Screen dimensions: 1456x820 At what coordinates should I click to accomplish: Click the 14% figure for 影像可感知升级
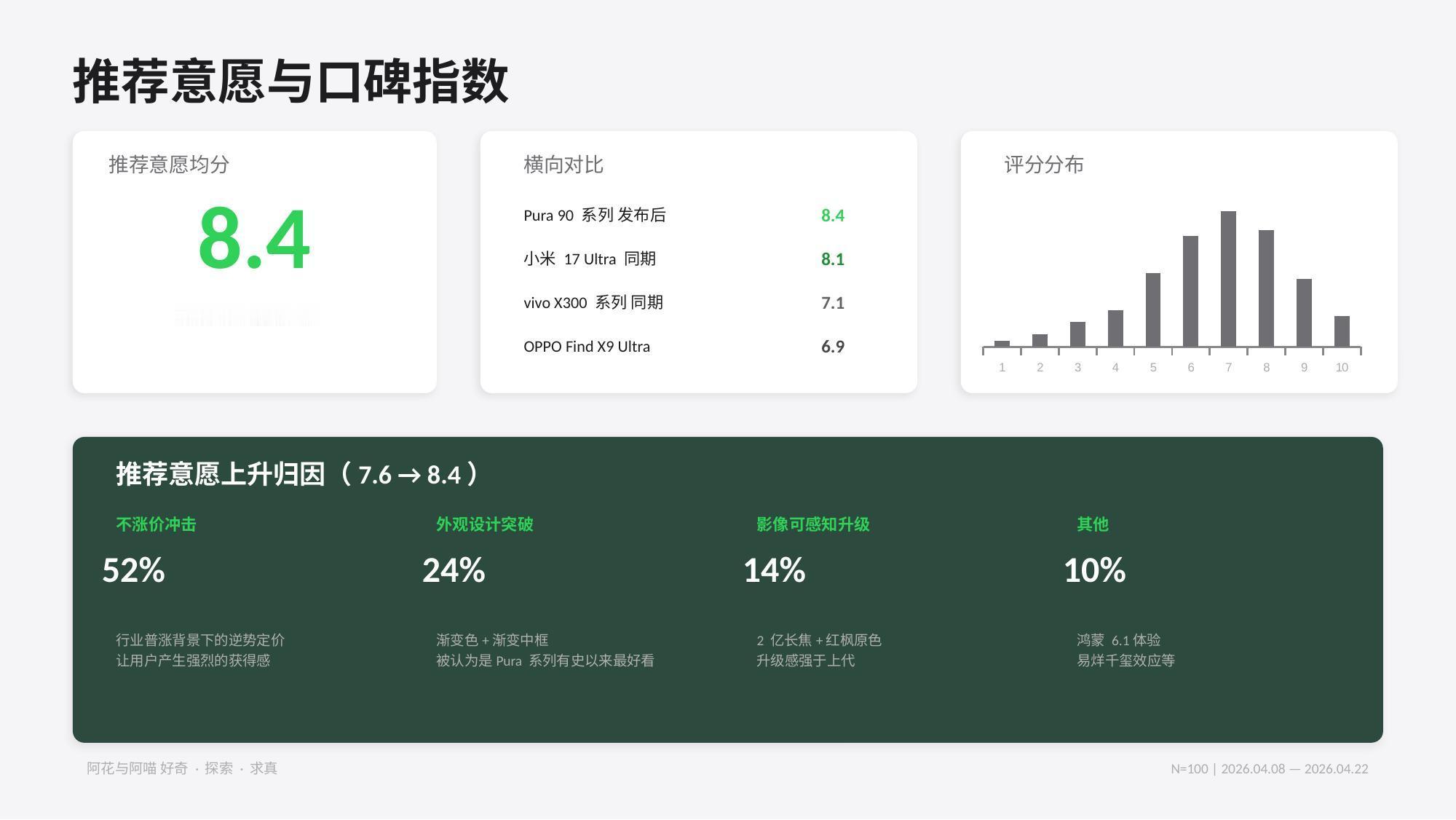[774, 570]
